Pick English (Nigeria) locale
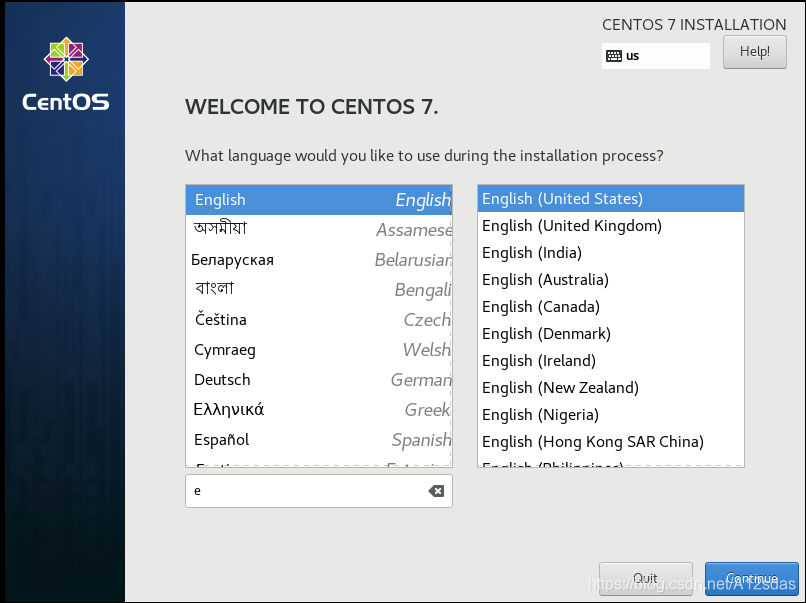The width and height of the screenshot is (806, 603). (611, 414)
